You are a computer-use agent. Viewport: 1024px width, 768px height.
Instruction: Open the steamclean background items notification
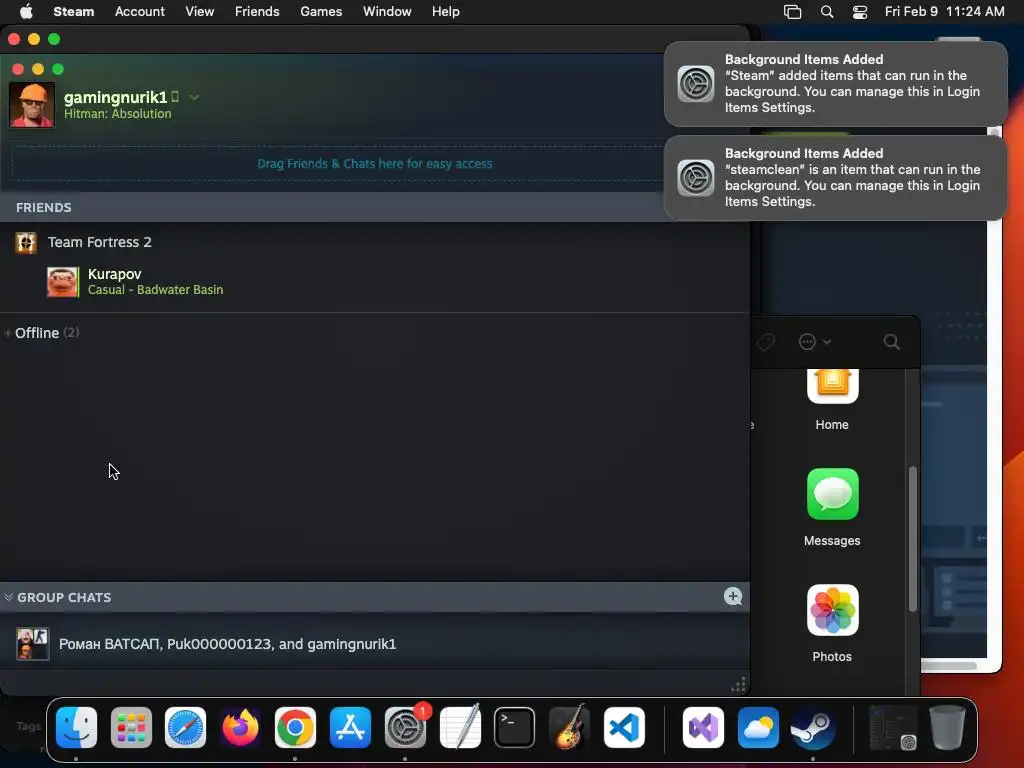(835, 178)
